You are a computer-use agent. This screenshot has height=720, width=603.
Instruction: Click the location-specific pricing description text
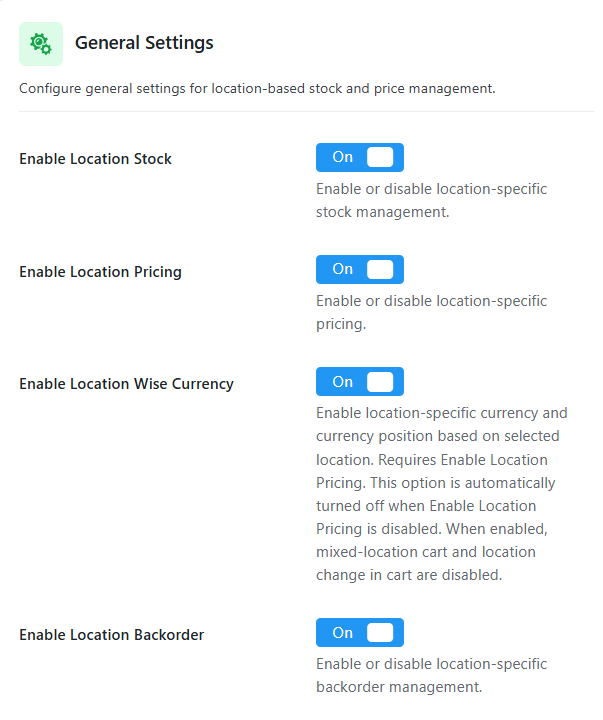pyautogui.click(x=431, y=313)
